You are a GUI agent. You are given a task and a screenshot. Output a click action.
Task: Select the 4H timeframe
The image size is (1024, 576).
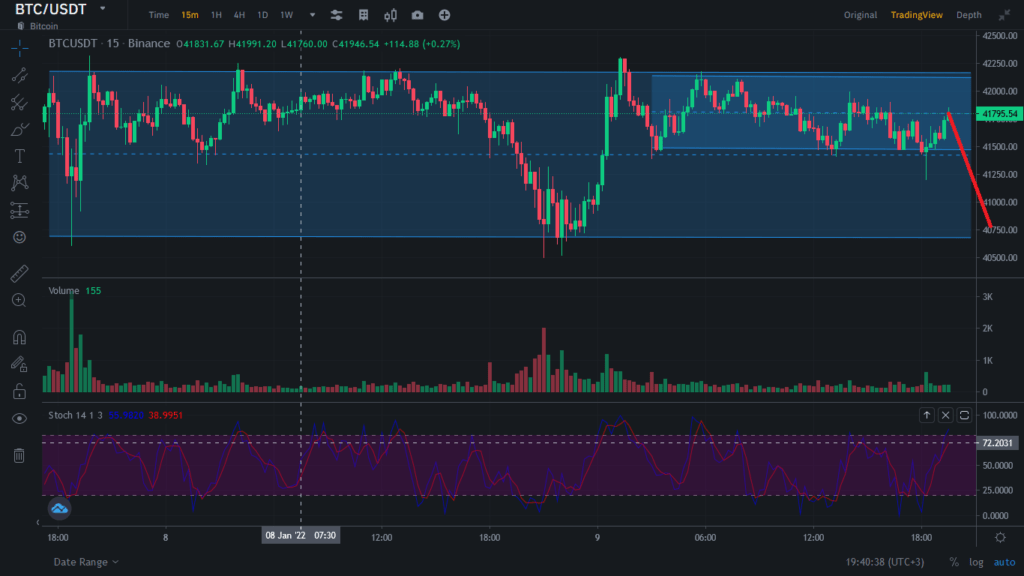click(239, 15)
